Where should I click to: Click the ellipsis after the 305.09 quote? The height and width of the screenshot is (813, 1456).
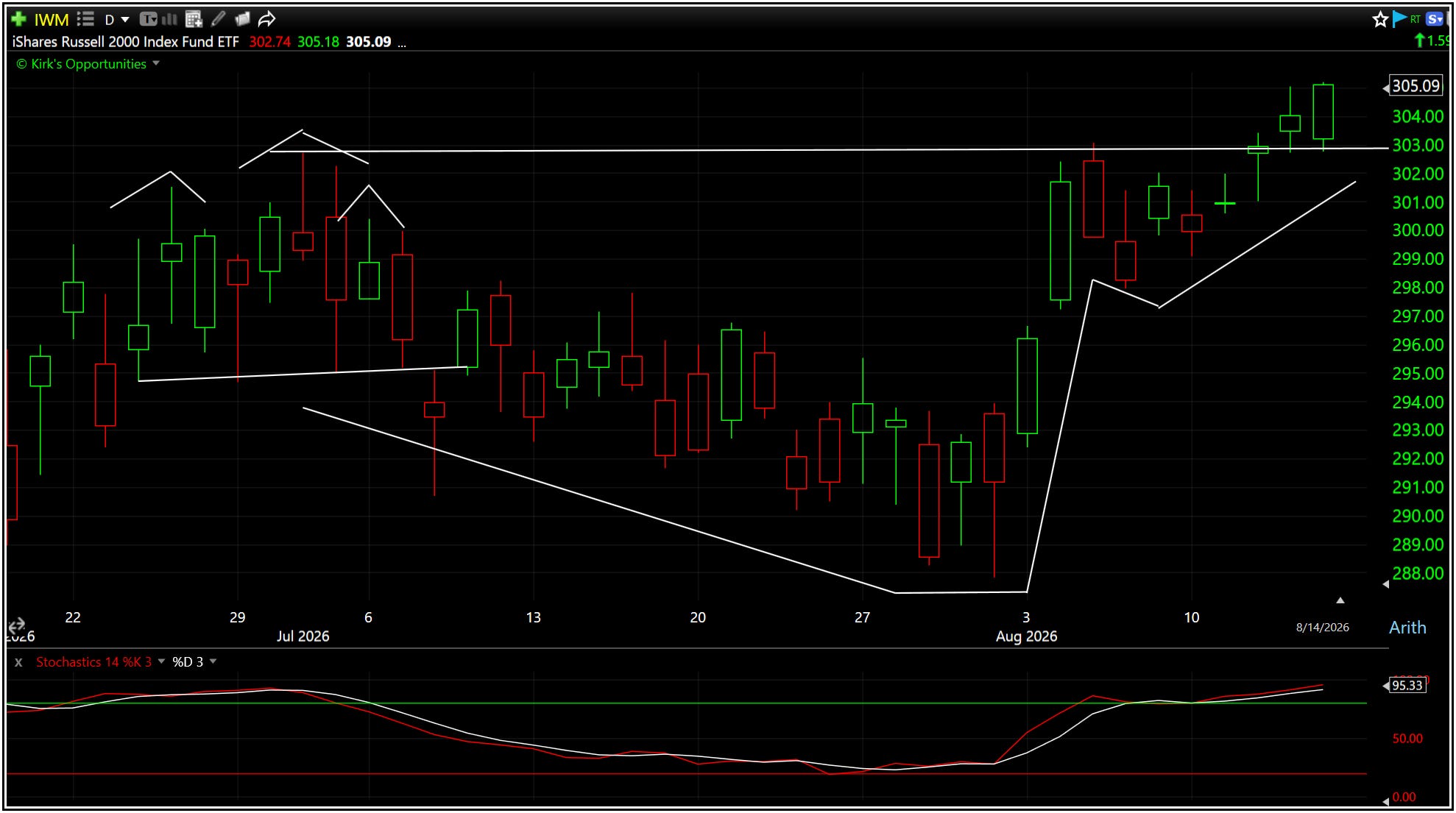click(x=402, y=44)
